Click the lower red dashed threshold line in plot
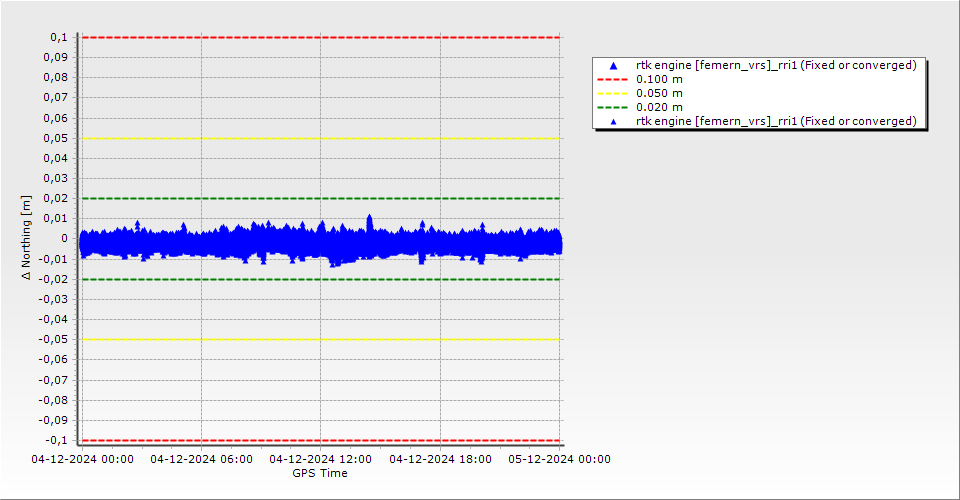 (x=320, y=440)
